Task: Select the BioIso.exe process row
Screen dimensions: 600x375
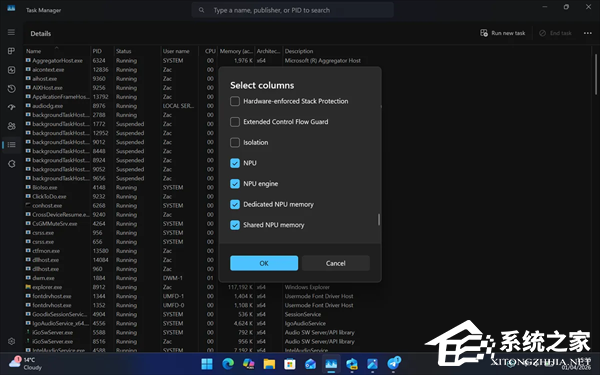Action: coord(45,187)
